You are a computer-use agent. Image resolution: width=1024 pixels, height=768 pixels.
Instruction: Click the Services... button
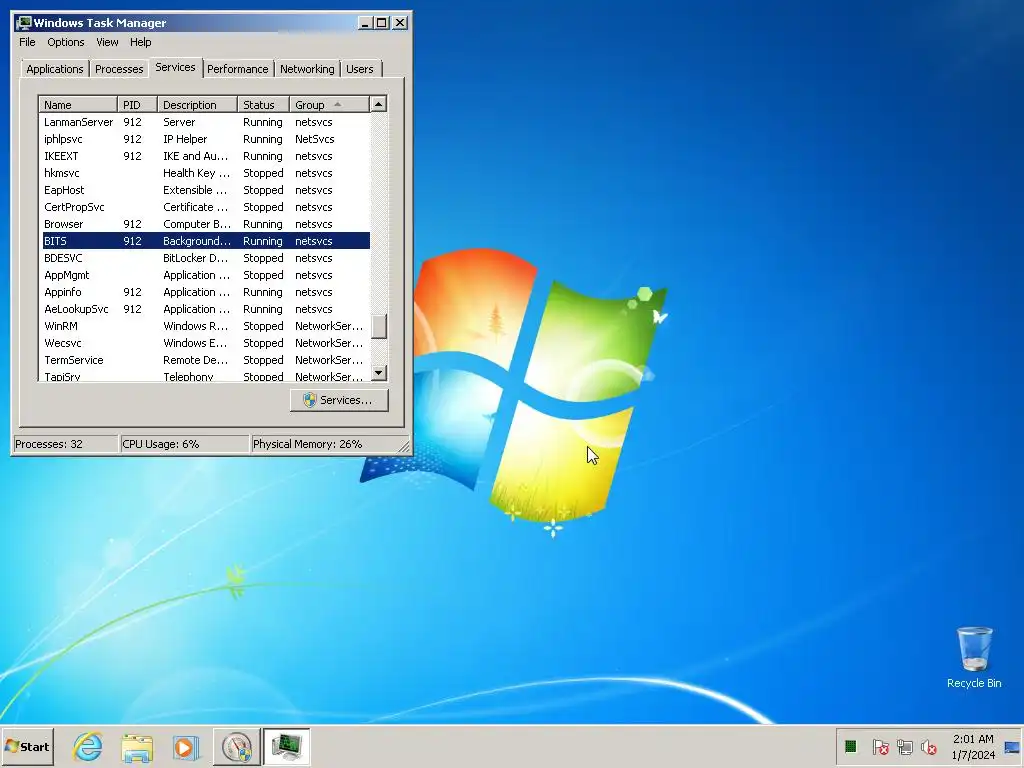click(x=339, y=400)
